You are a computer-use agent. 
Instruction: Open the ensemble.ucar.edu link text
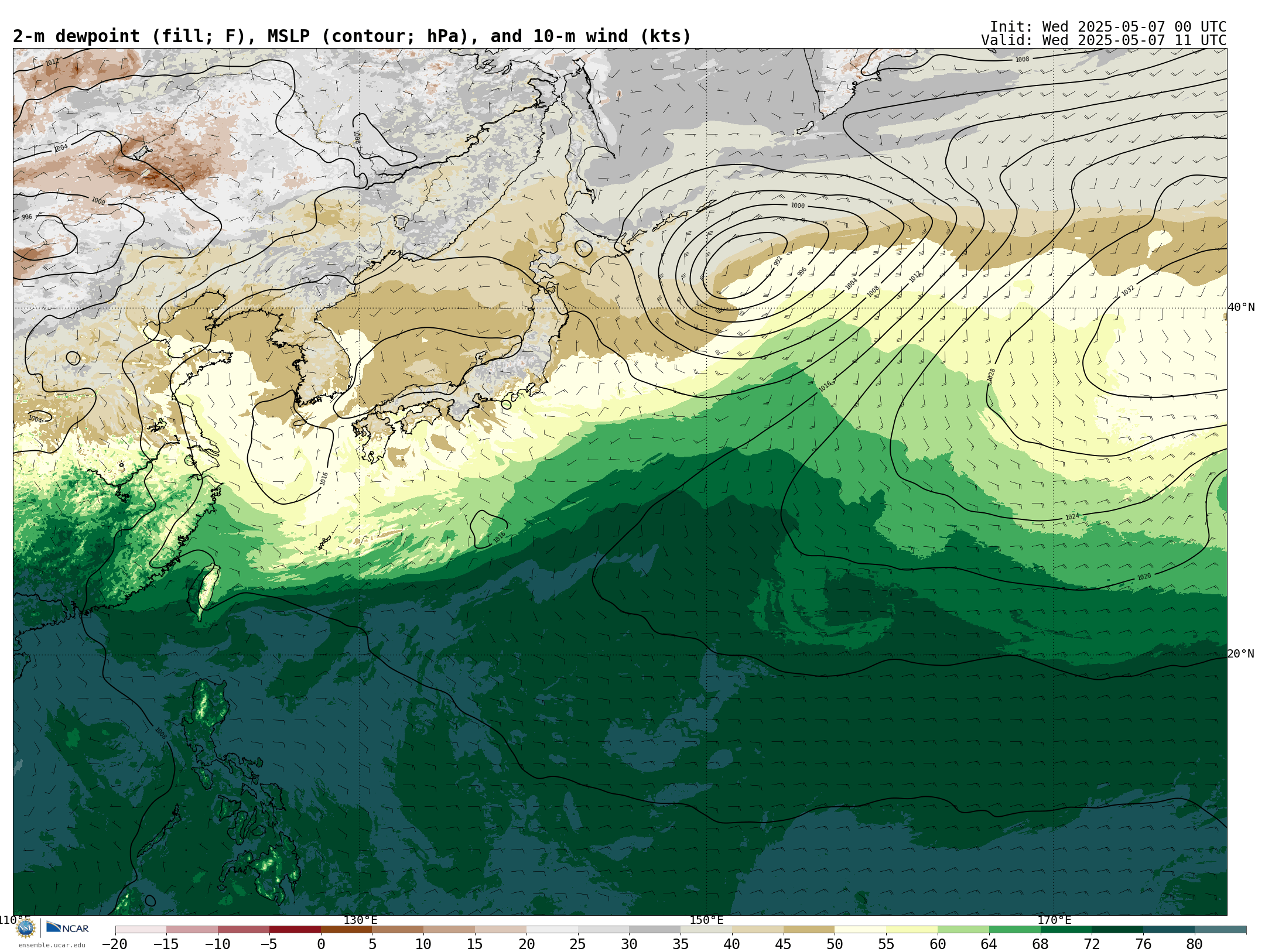[x=52, y=945]
